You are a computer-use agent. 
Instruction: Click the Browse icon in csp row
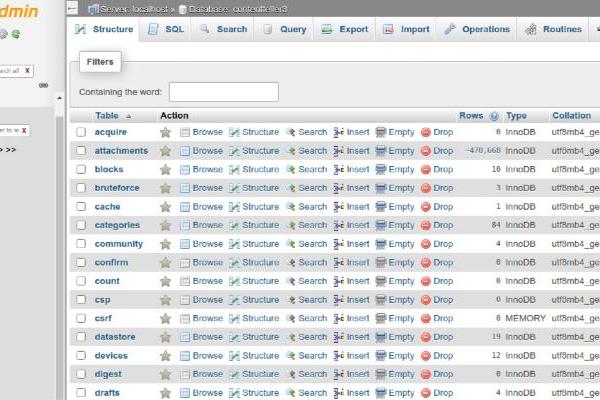click(x=185, y=300)
